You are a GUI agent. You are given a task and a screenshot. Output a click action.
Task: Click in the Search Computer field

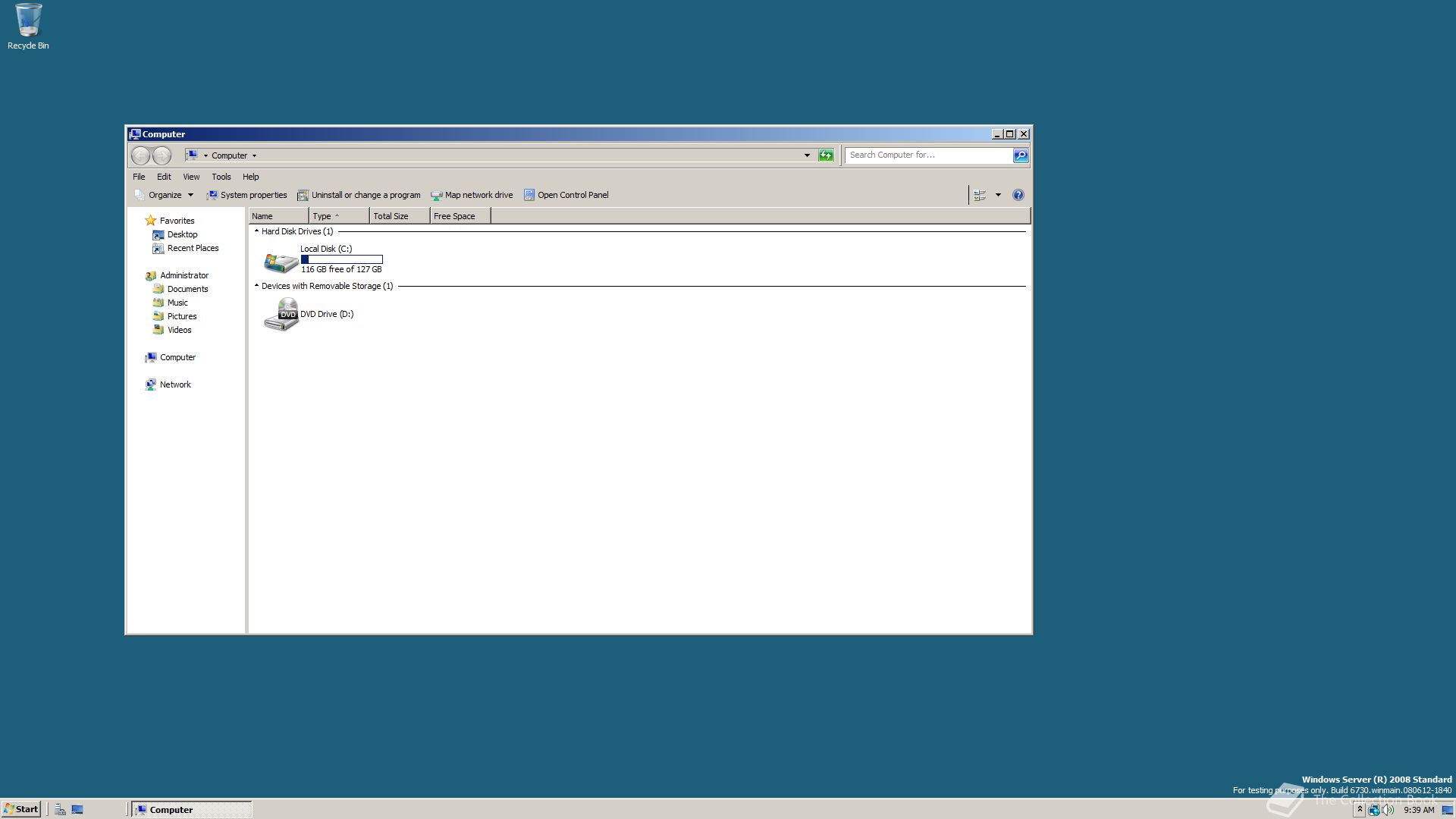(927, 155)
